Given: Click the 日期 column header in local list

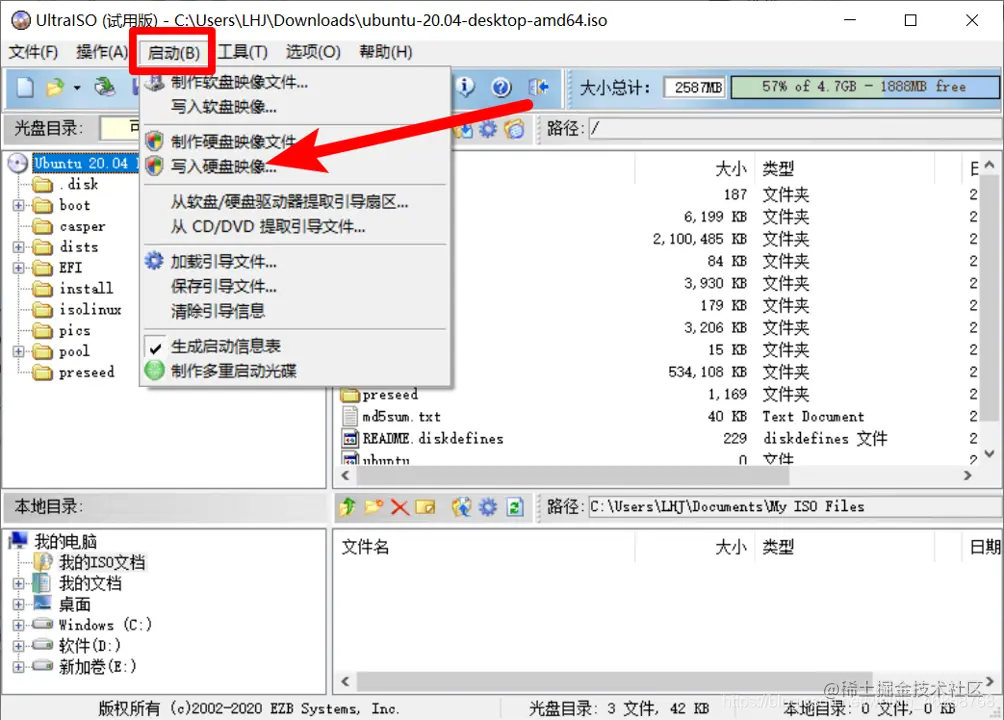Looking at the screenshot, I should (985, 547).
